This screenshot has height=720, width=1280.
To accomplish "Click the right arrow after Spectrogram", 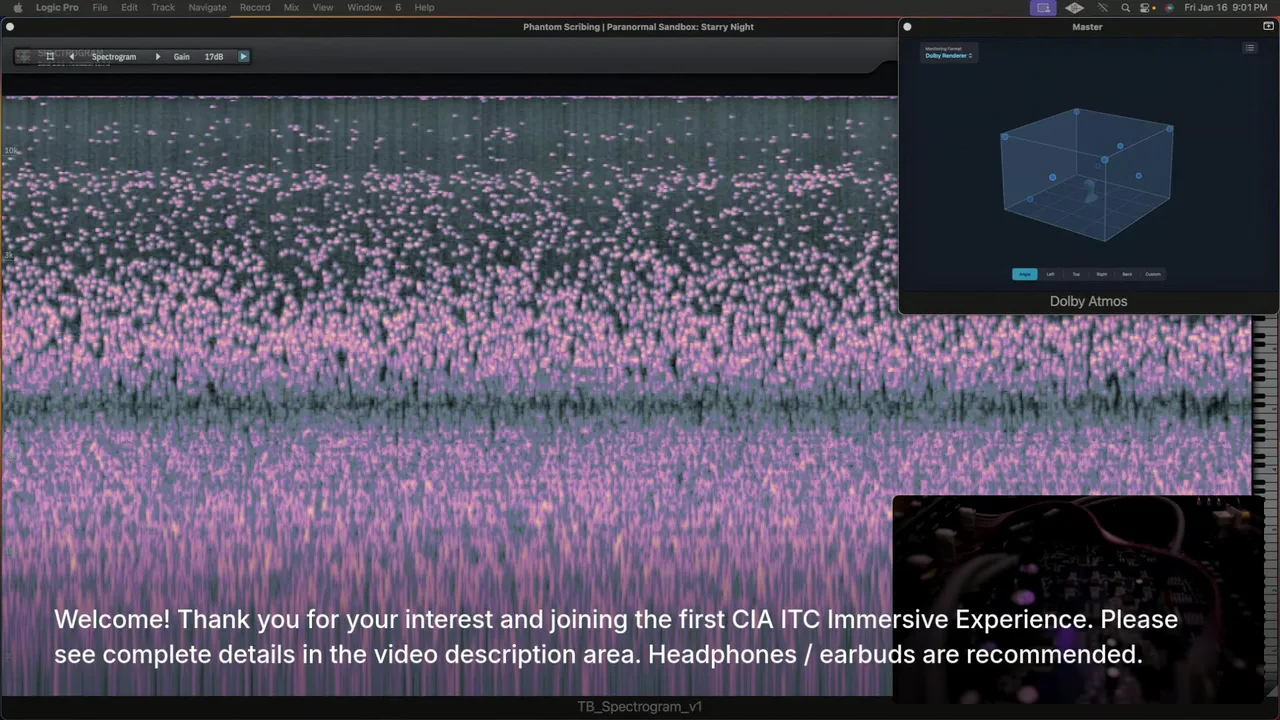I will [x=157, y=57].
